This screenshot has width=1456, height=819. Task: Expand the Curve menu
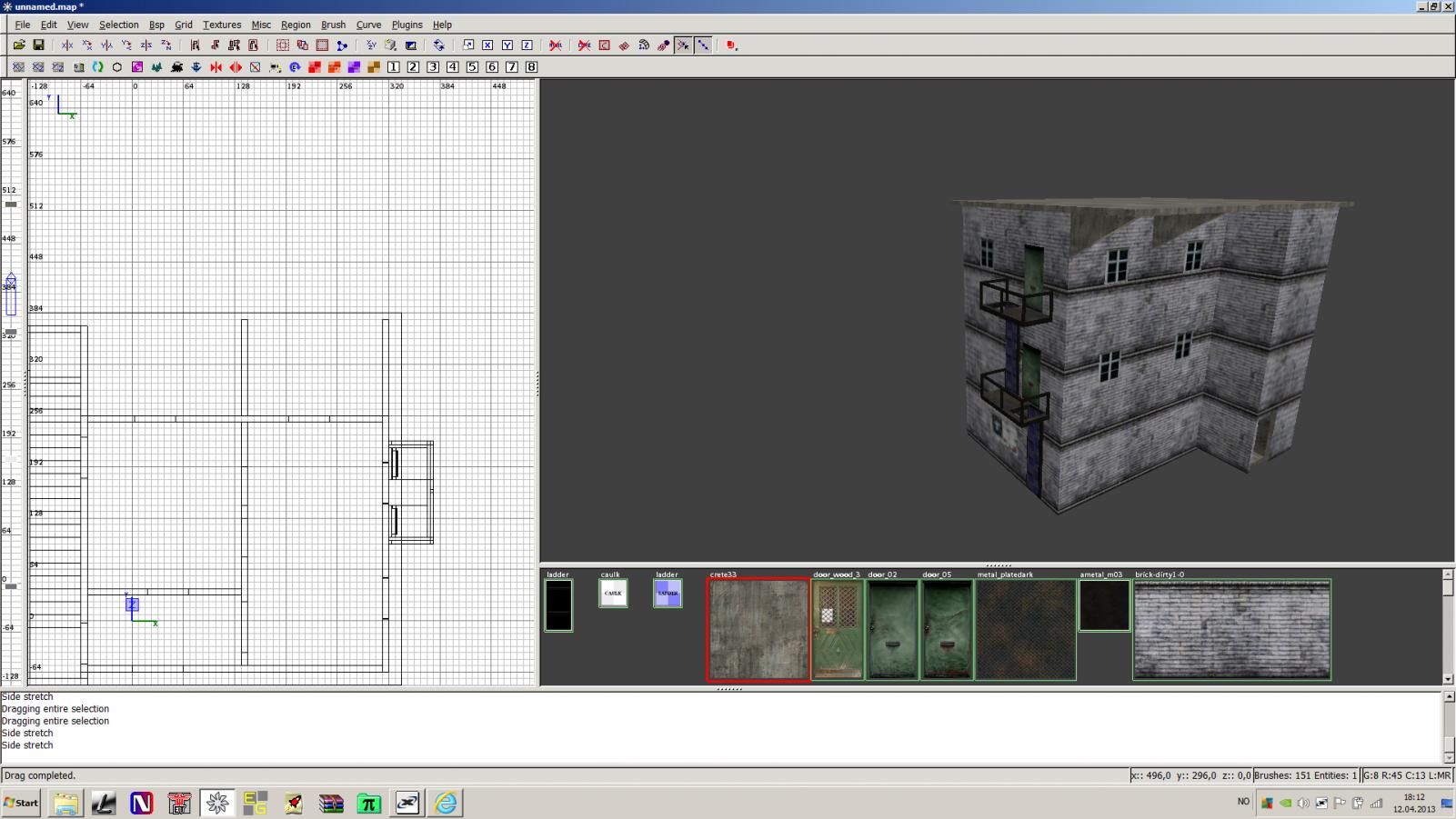click(x=368, y=25)
